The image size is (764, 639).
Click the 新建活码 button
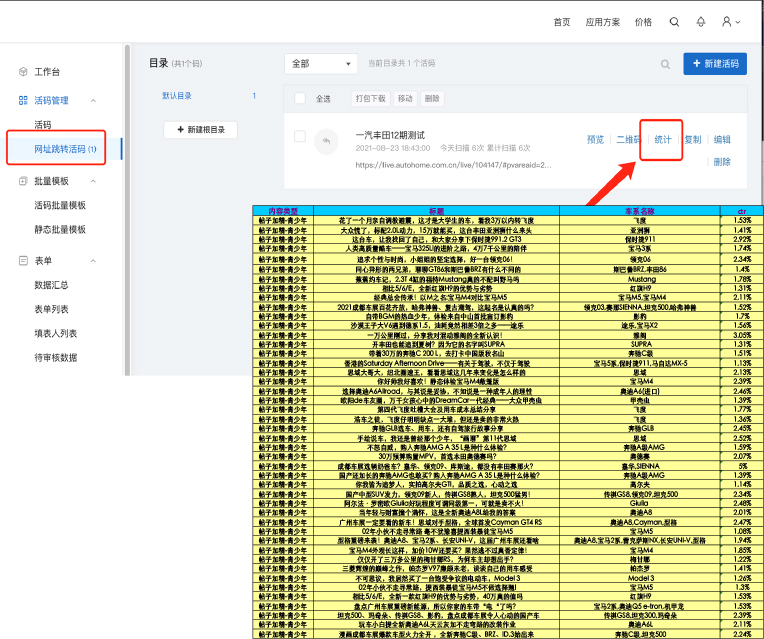click(x=715, y=64)
